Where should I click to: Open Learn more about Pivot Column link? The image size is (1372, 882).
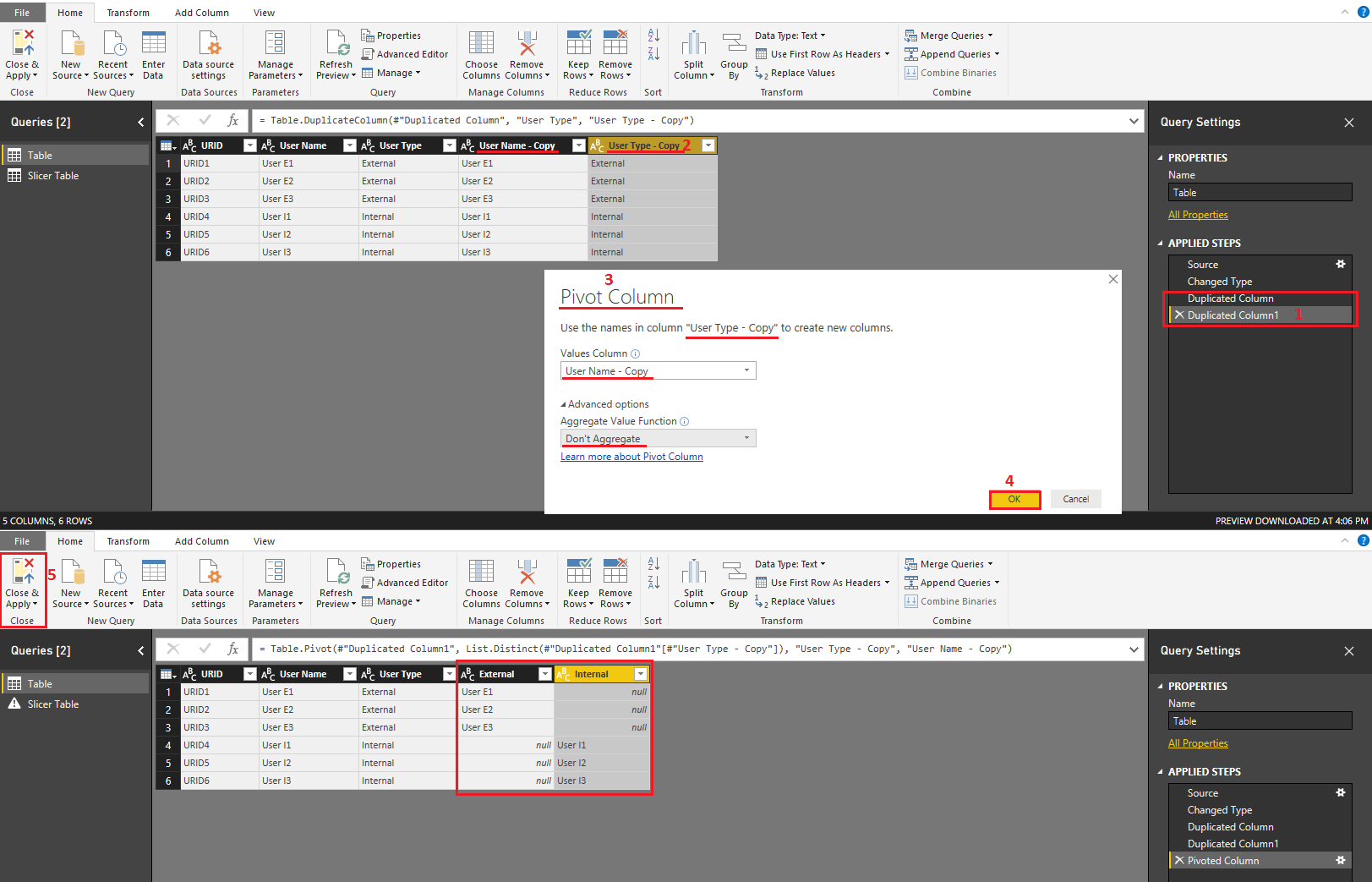(x=631, y=457)
